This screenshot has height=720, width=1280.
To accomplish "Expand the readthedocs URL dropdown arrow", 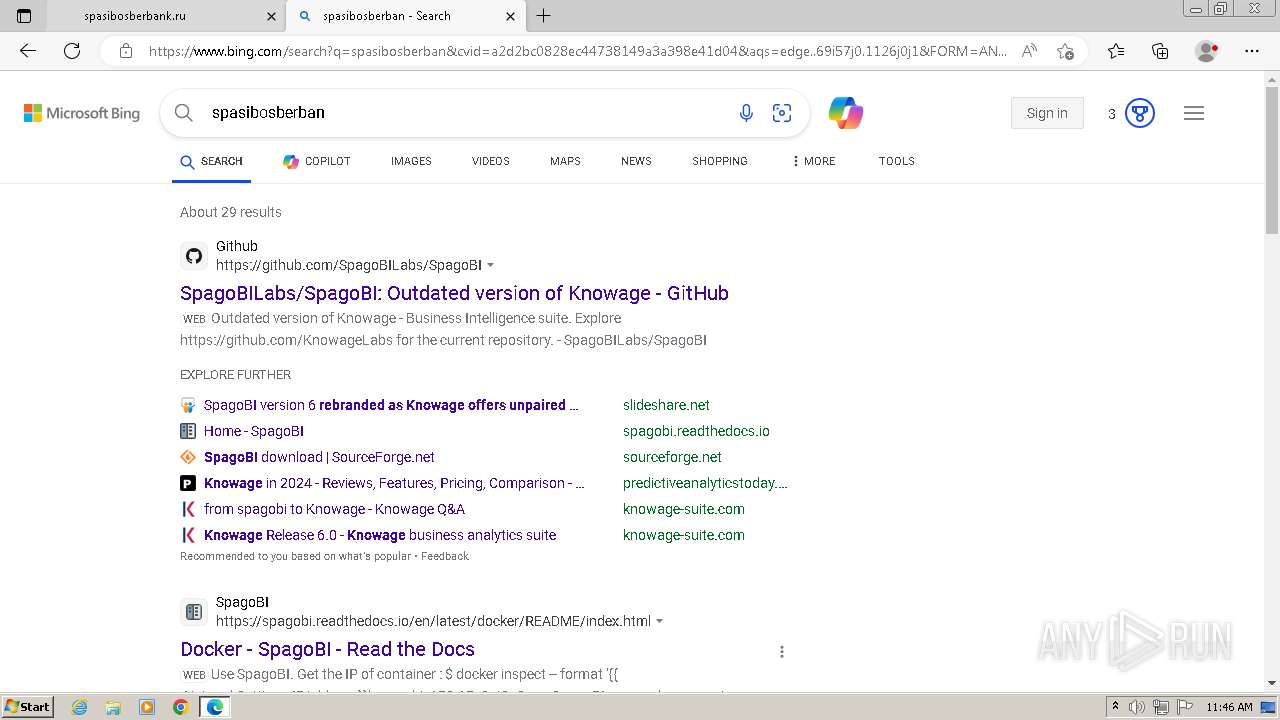I will tap(659, 621).
